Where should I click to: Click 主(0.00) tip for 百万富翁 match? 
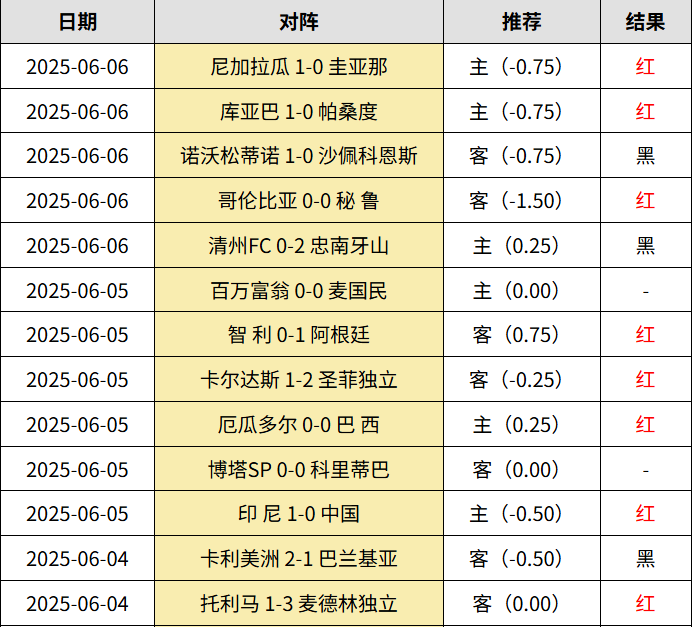coord(516,291)
